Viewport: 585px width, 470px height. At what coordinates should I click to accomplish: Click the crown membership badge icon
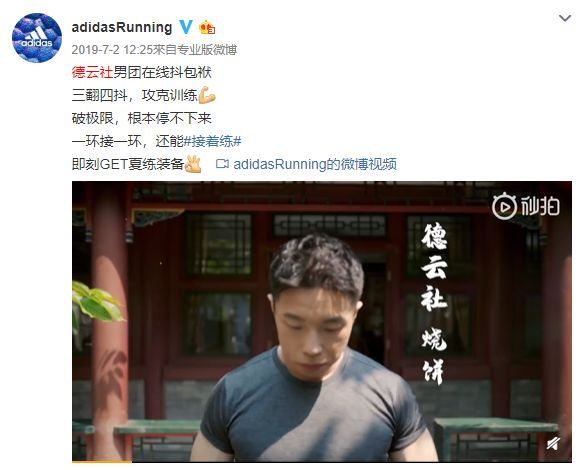(x=207, y=27)
